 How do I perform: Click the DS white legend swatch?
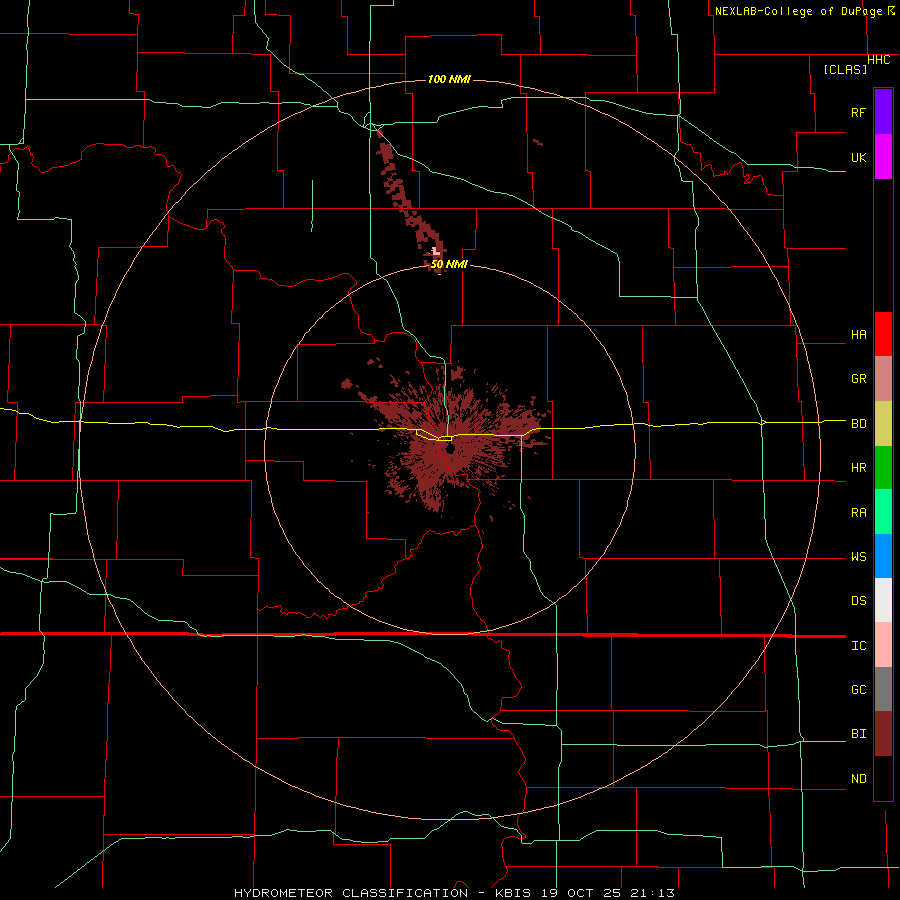click(x=883, y=600)
